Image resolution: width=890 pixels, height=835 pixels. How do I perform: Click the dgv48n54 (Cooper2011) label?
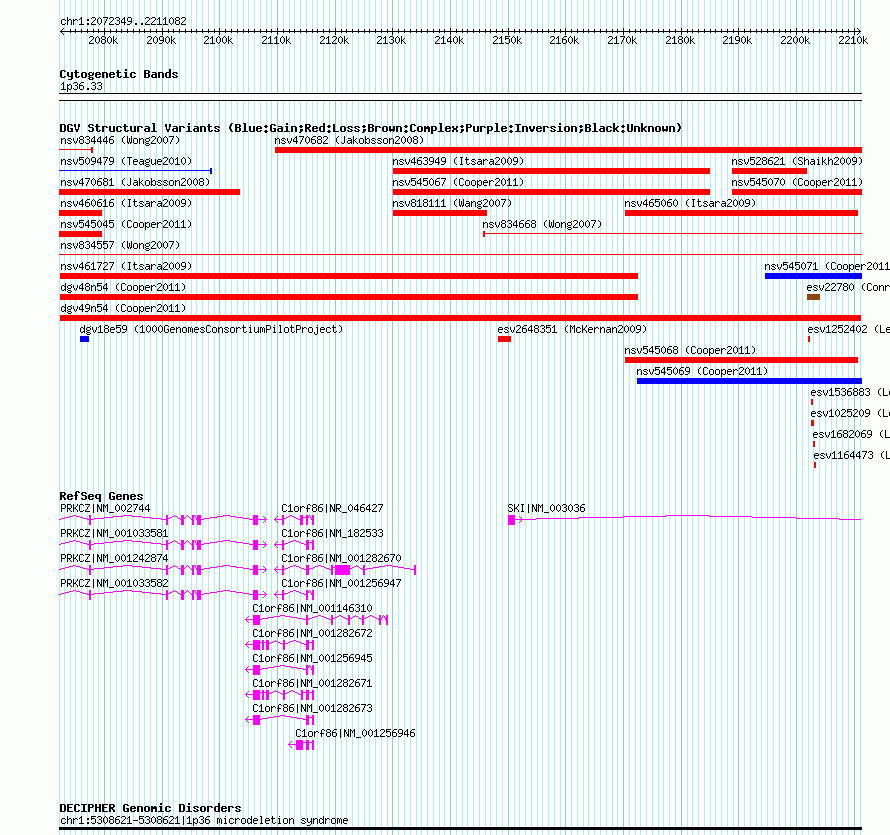click(x=123, y=287)
